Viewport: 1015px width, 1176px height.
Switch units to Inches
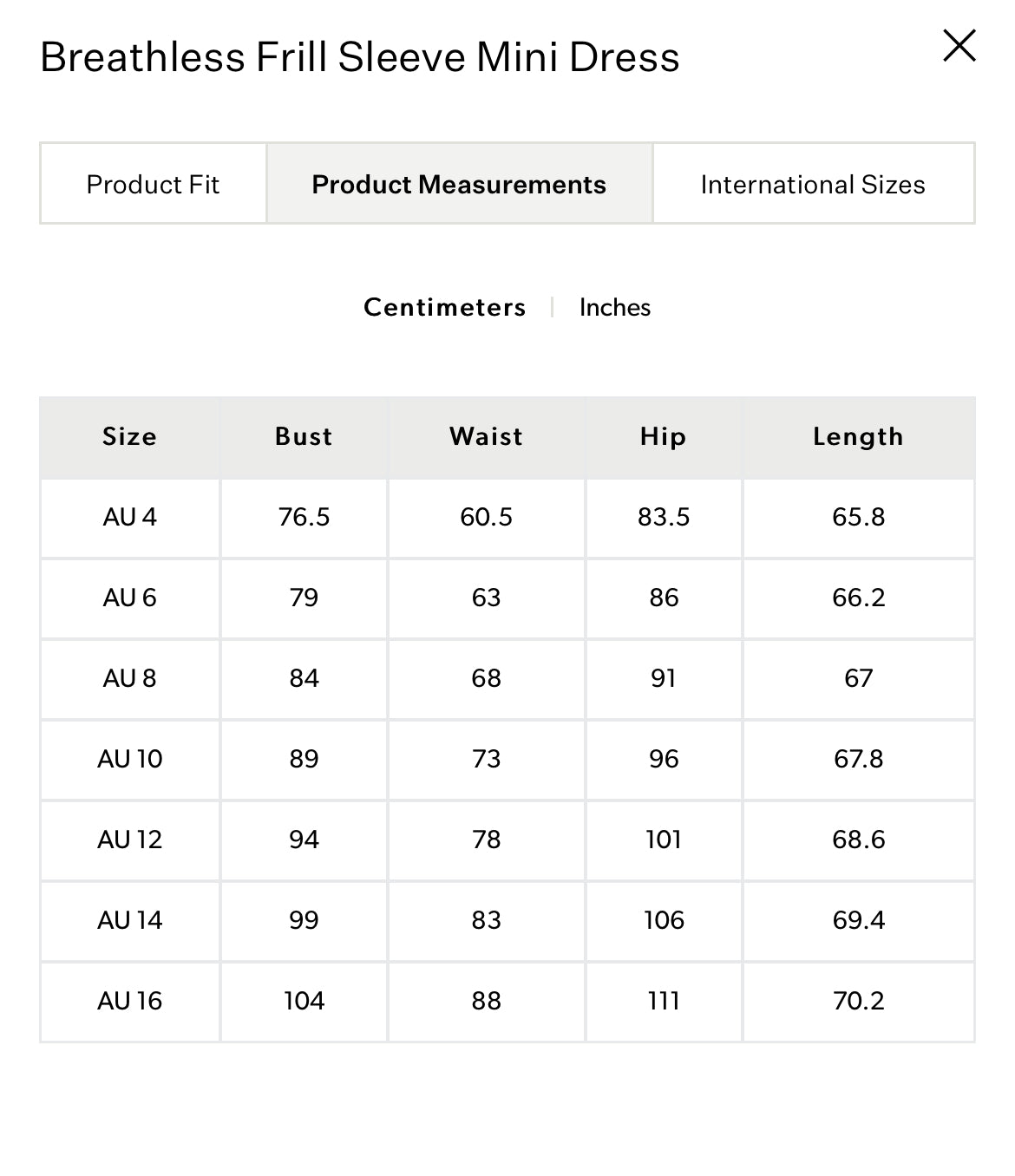point(614,307)
